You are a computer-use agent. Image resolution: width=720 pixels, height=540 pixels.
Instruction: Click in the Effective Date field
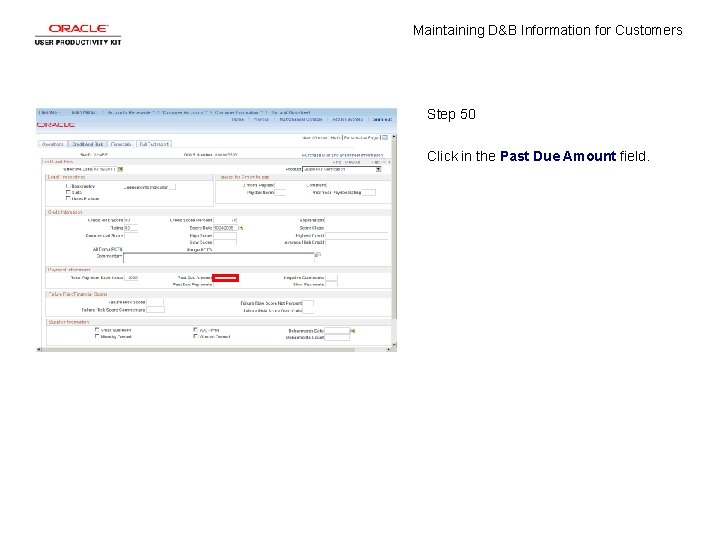click(x=105, y=169)
